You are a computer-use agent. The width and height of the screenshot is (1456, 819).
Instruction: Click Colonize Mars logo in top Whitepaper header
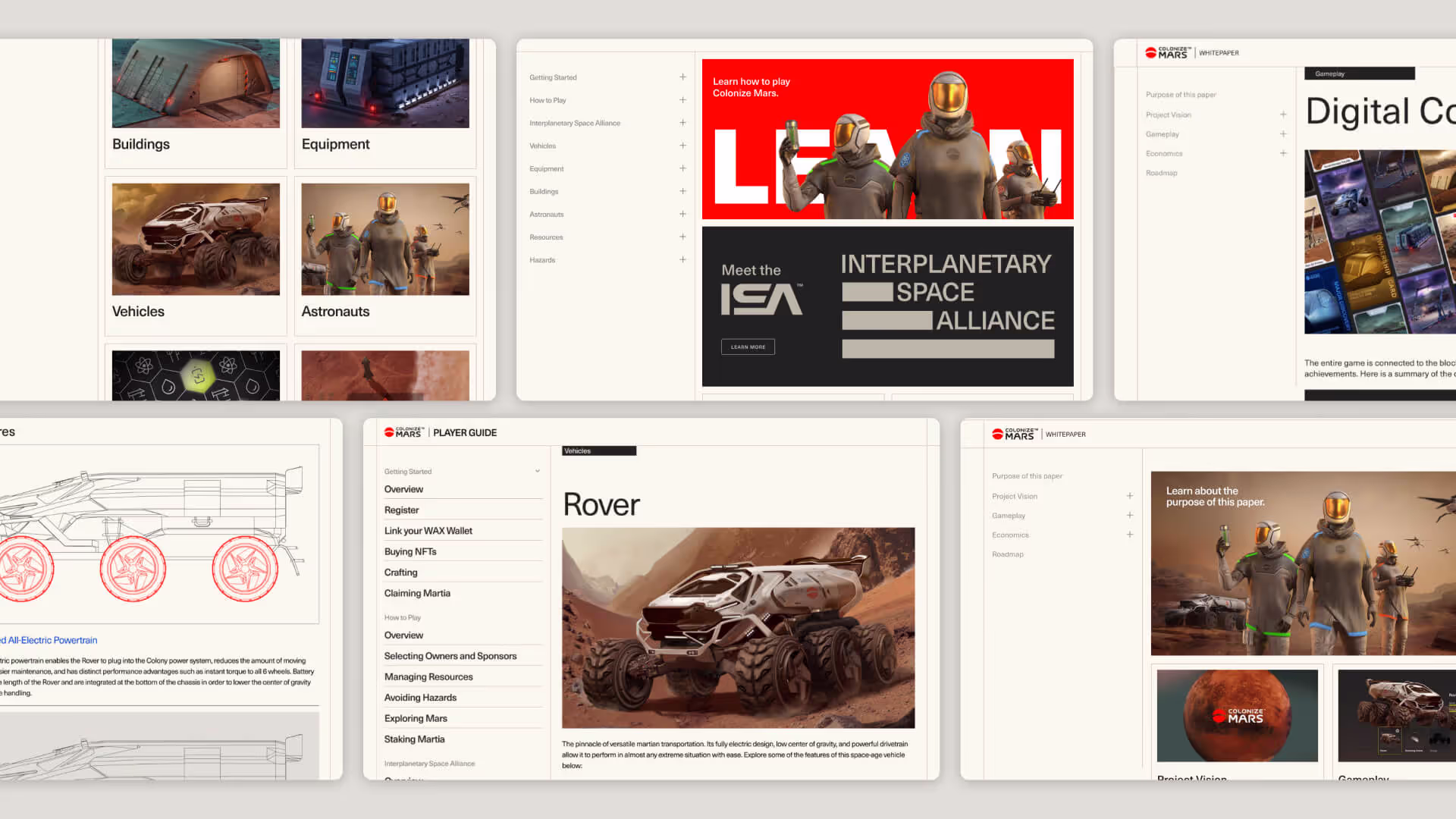tap(1167, 52)
